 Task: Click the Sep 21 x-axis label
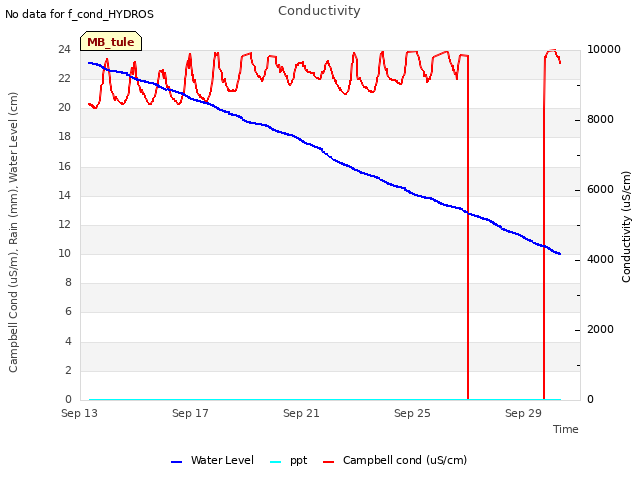[301, 413]
